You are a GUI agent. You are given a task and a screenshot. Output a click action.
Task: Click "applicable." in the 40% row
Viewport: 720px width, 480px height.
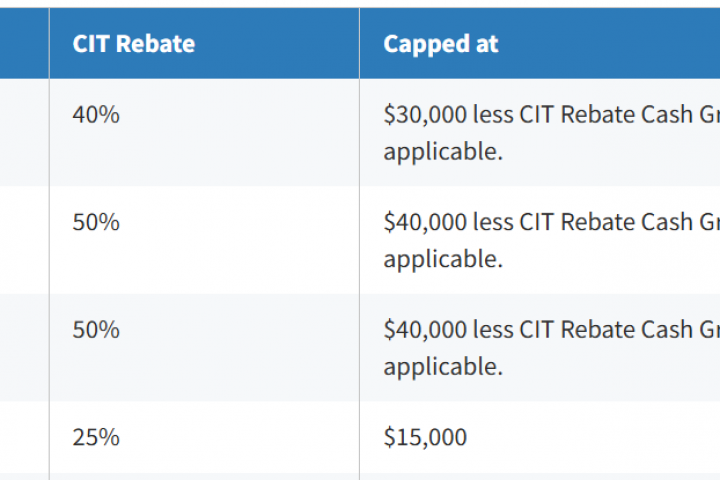pyautogui.click(x=442, y=151)
